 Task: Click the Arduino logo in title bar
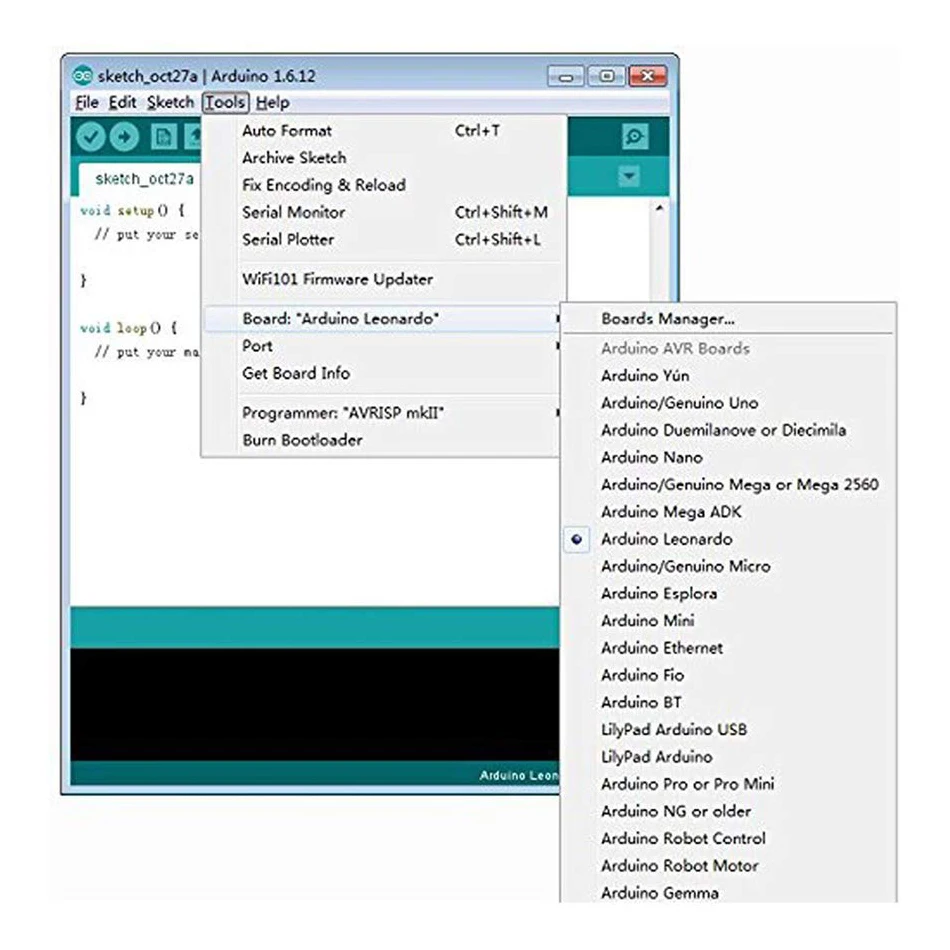tap(82, 76)
